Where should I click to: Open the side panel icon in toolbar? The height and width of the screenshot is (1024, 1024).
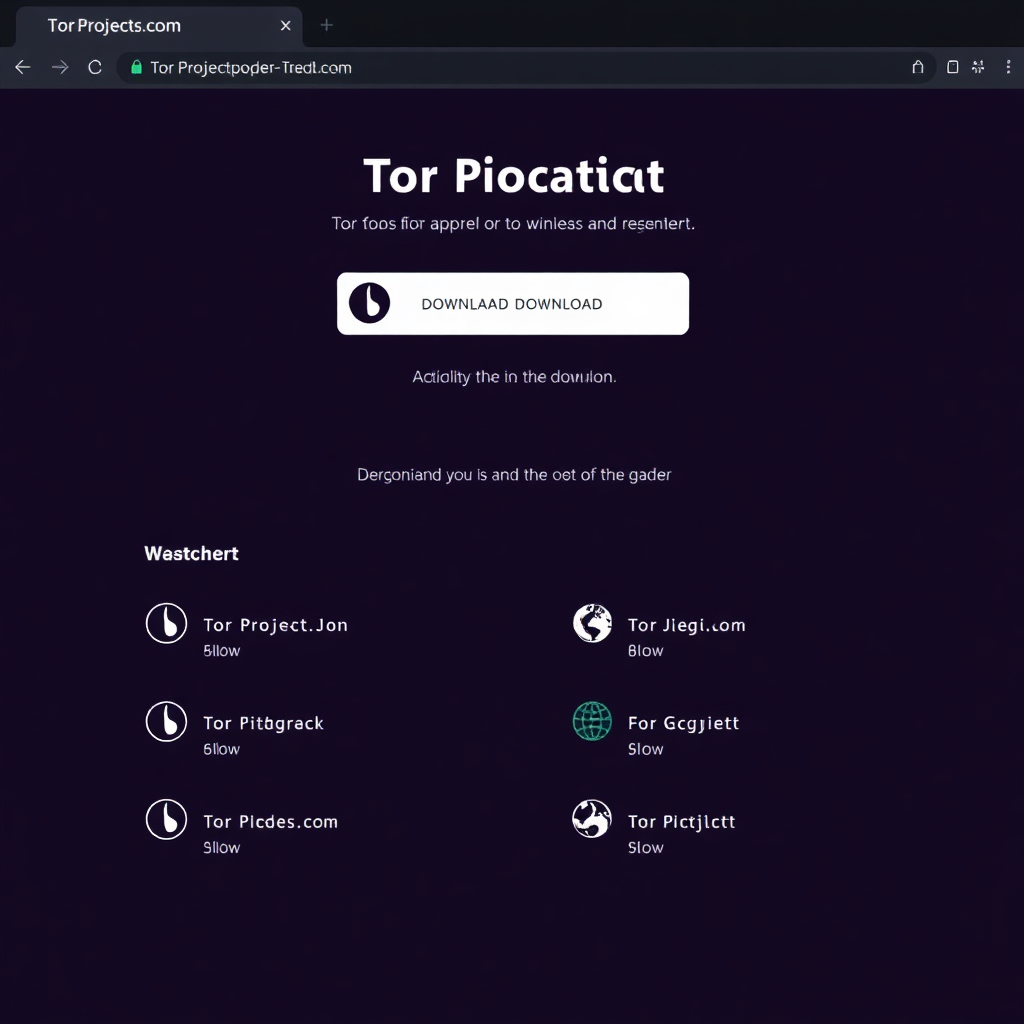pyautogui.click(x=953, y=67)
